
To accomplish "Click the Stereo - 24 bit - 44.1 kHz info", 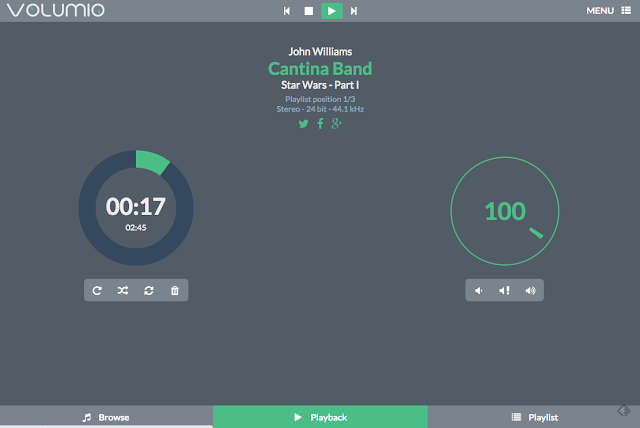I will [320, 109].
